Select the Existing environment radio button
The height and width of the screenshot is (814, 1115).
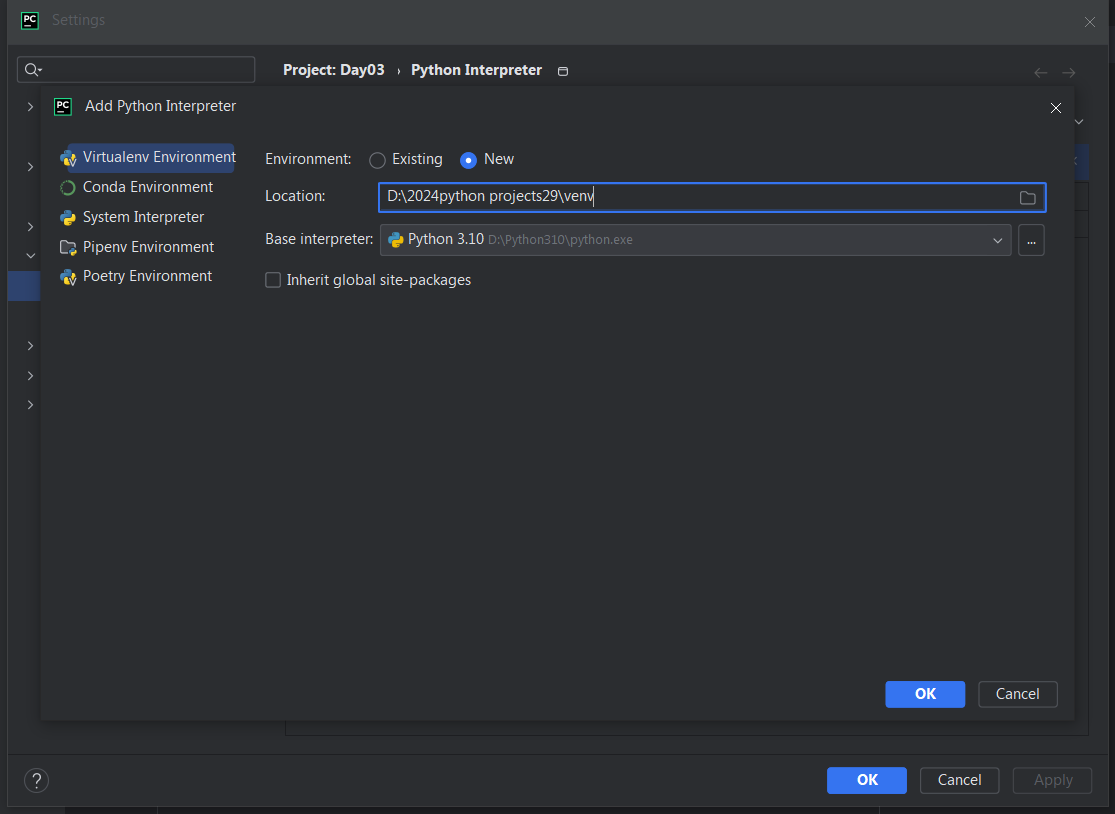click(377, 160)
